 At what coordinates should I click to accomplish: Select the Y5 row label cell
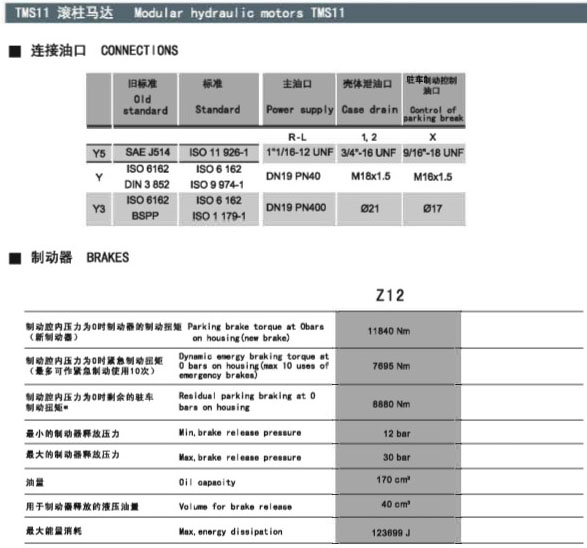pyautogui.click(x=99, y=153)
